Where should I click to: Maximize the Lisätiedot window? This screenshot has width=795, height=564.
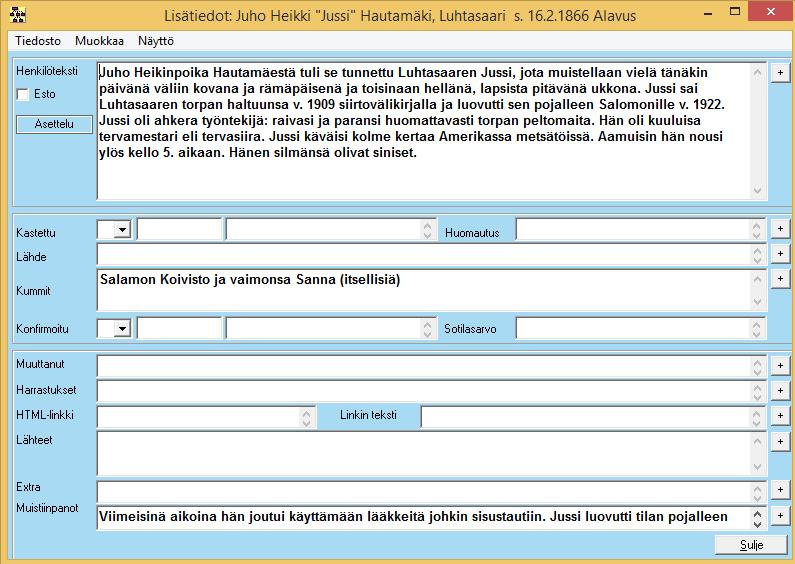735,12
